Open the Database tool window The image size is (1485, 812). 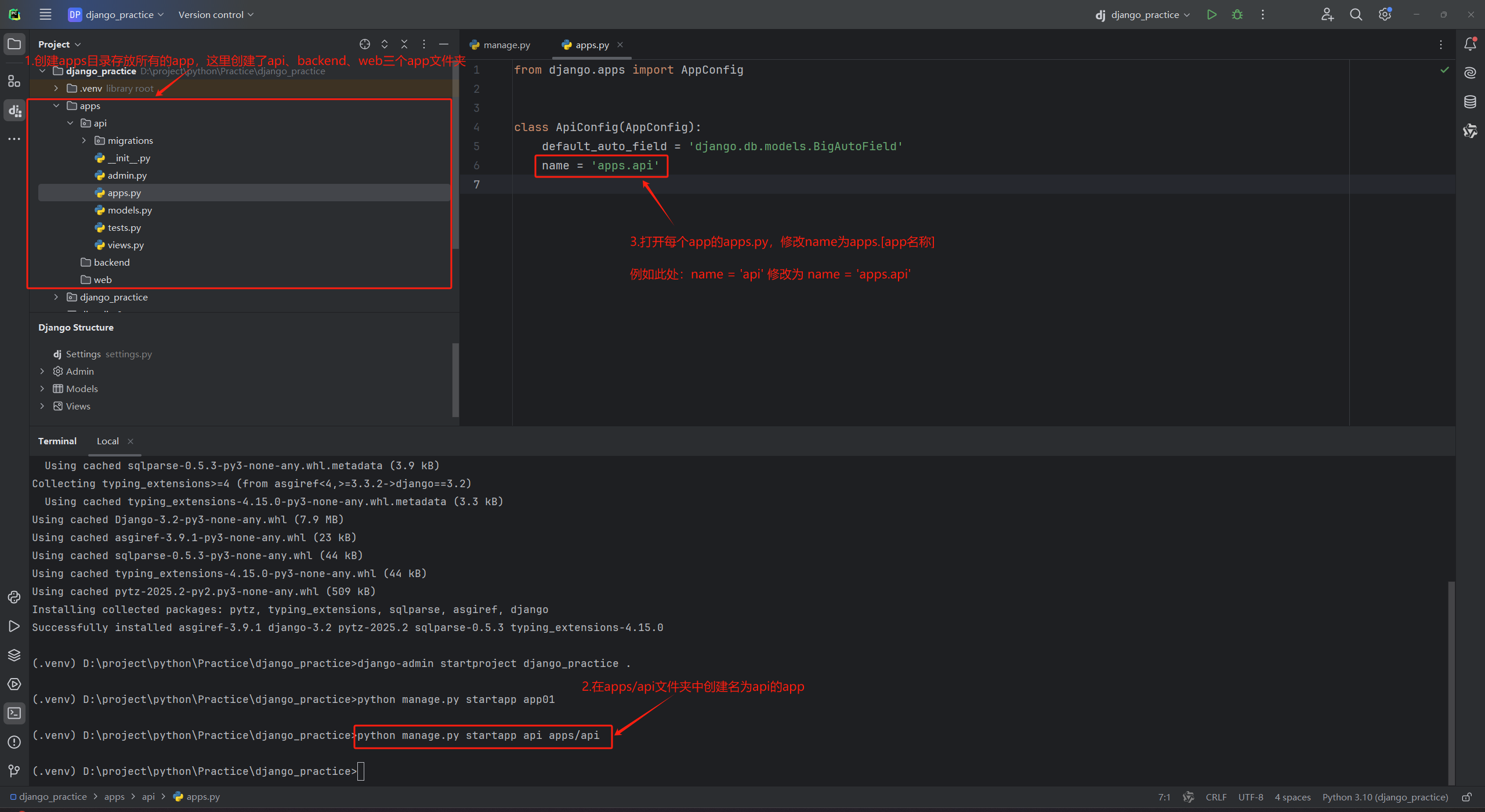(1470, 102)
